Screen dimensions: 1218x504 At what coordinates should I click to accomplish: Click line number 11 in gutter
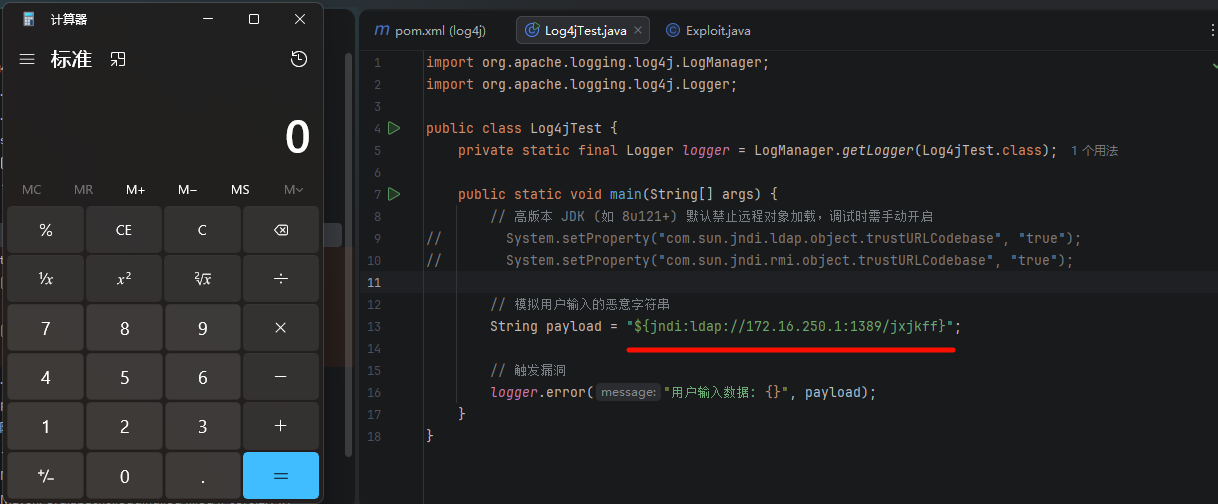[375, 283]
